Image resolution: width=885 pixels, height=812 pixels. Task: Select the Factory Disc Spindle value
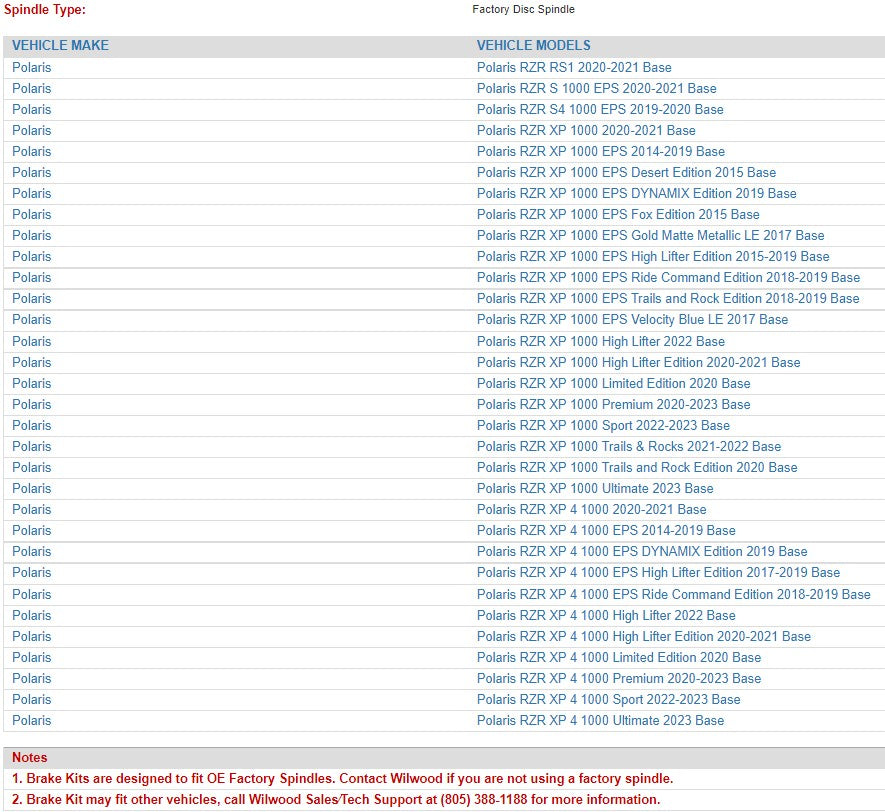(523, 10)
